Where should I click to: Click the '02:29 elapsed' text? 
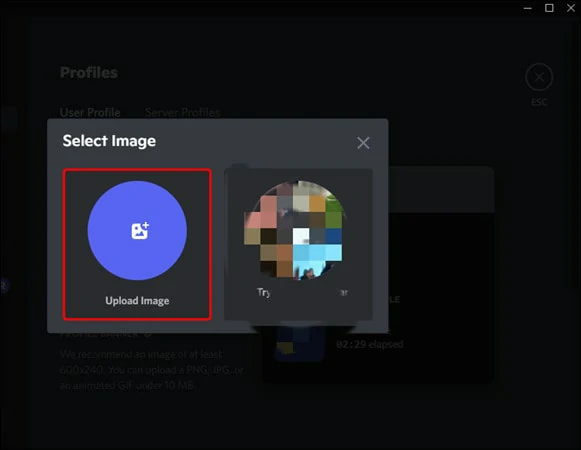click(x=369, y=344)
